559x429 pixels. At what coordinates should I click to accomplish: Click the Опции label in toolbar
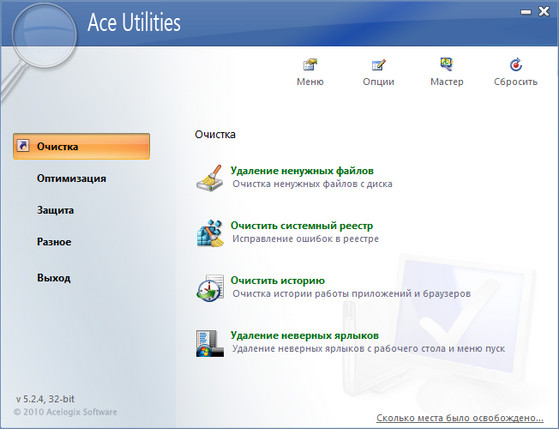click(x=379, y=82)
